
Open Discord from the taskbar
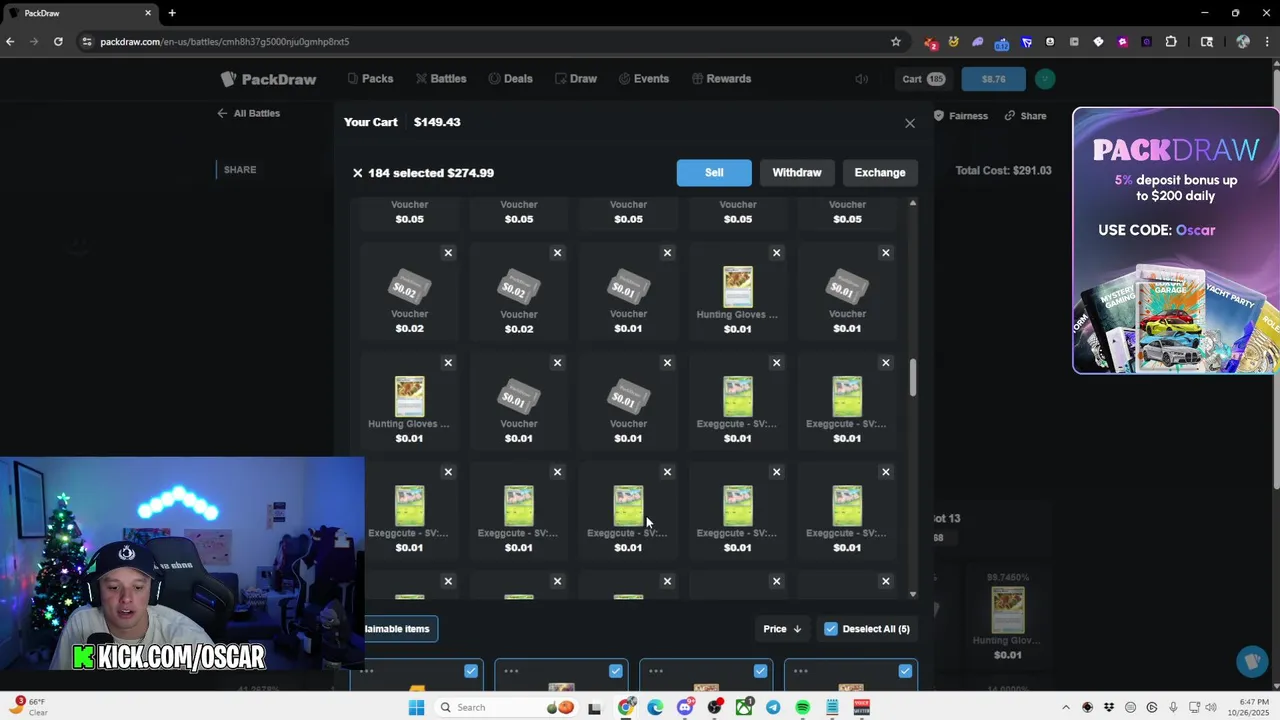coord(685,708)
